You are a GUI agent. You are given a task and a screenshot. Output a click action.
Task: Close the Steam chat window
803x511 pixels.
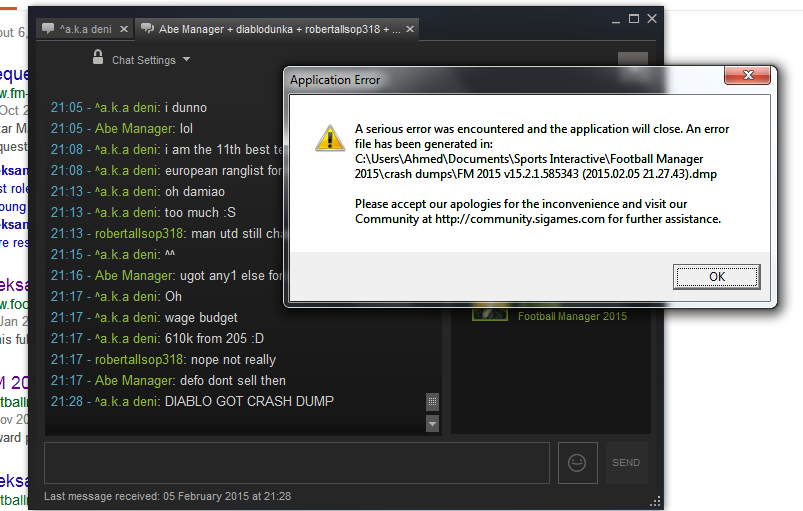coord(652,19)
